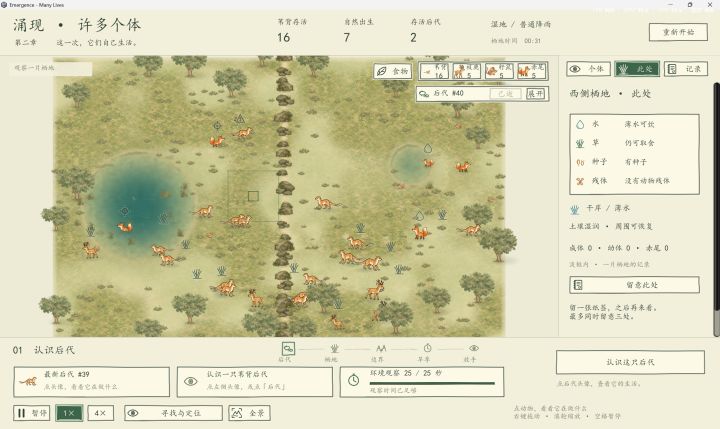Click the 后代 #40 chain icon
Image resolution: width=720 pixels, height=429 pixels.
(x=424, y=94)
